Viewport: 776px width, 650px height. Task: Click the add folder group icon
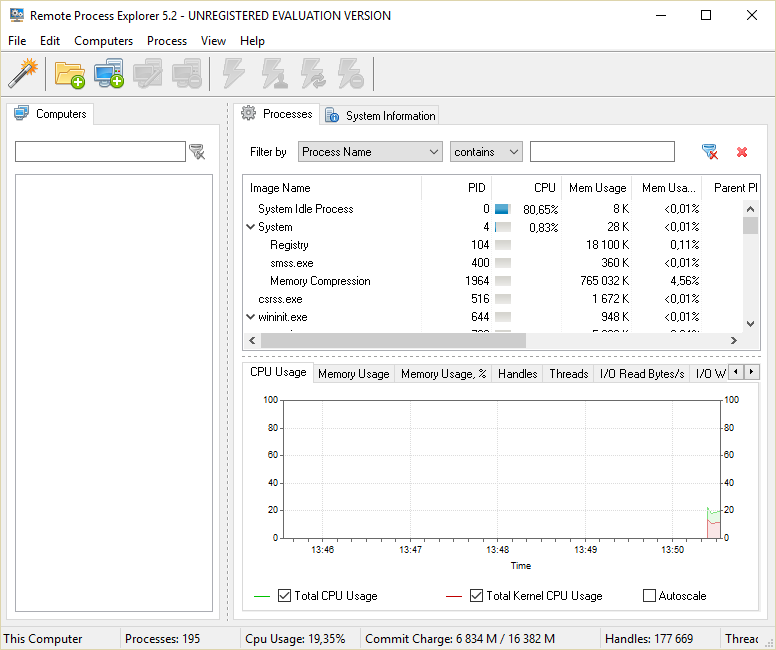coord(69,74)
